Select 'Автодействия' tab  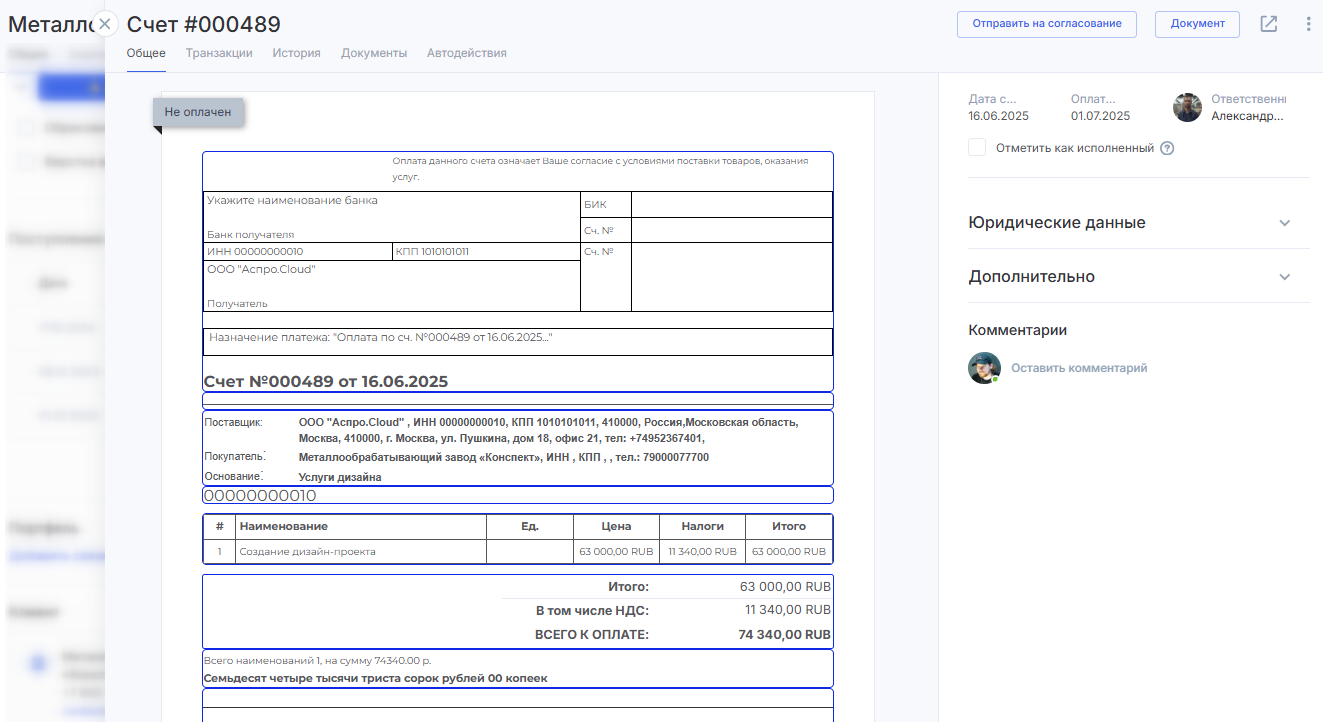(466, 53)
